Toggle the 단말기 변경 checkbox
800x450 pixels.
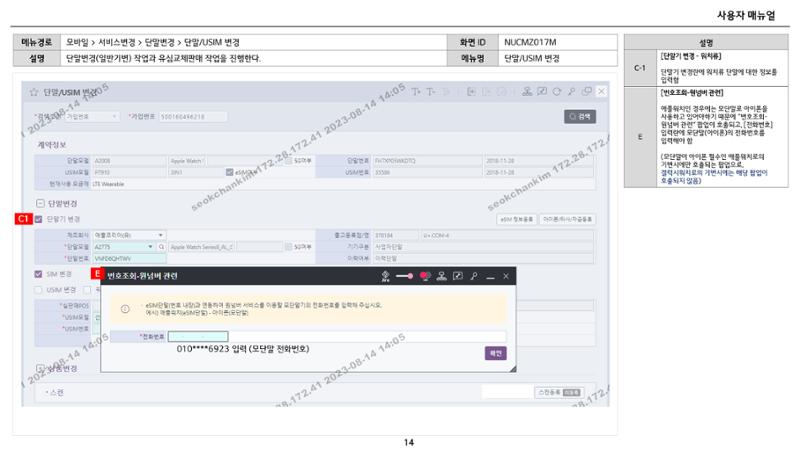coord(38,219)
